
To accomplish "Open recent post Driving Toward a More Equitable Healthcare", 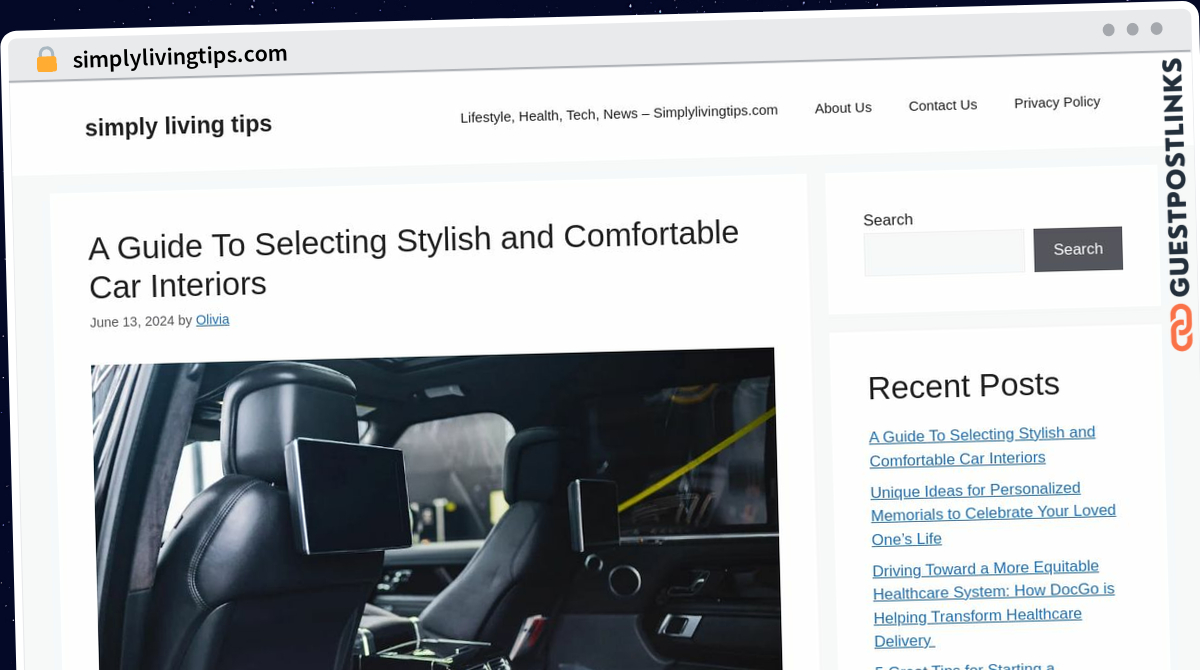I will [x=993, y=603].
